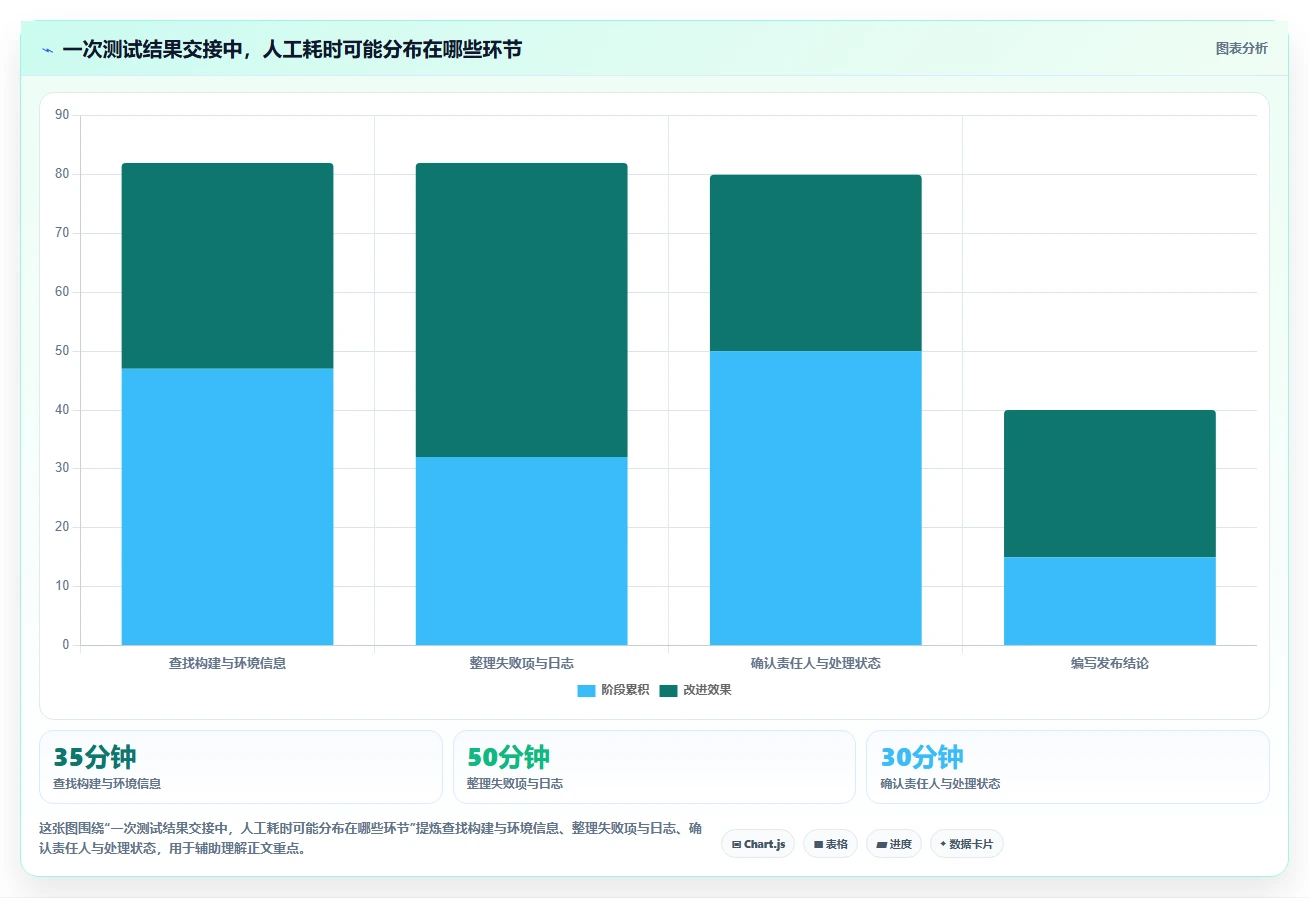
Task: Open the 35分钟 data card
Action: [240, 767]
